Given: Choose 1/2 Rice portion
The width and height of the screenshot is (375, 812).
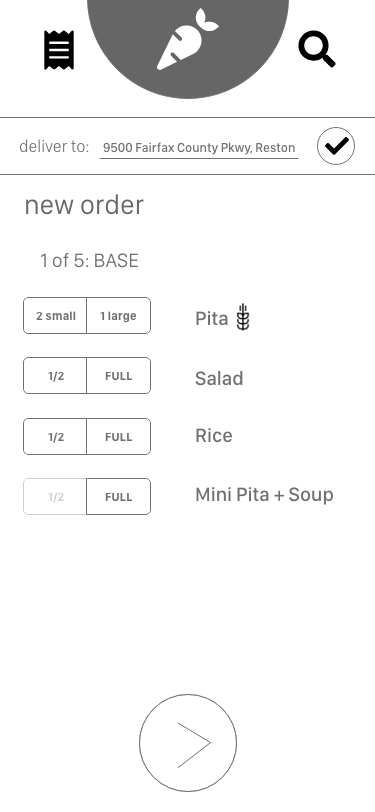Looking at the screenshot, I should [55, 437].
